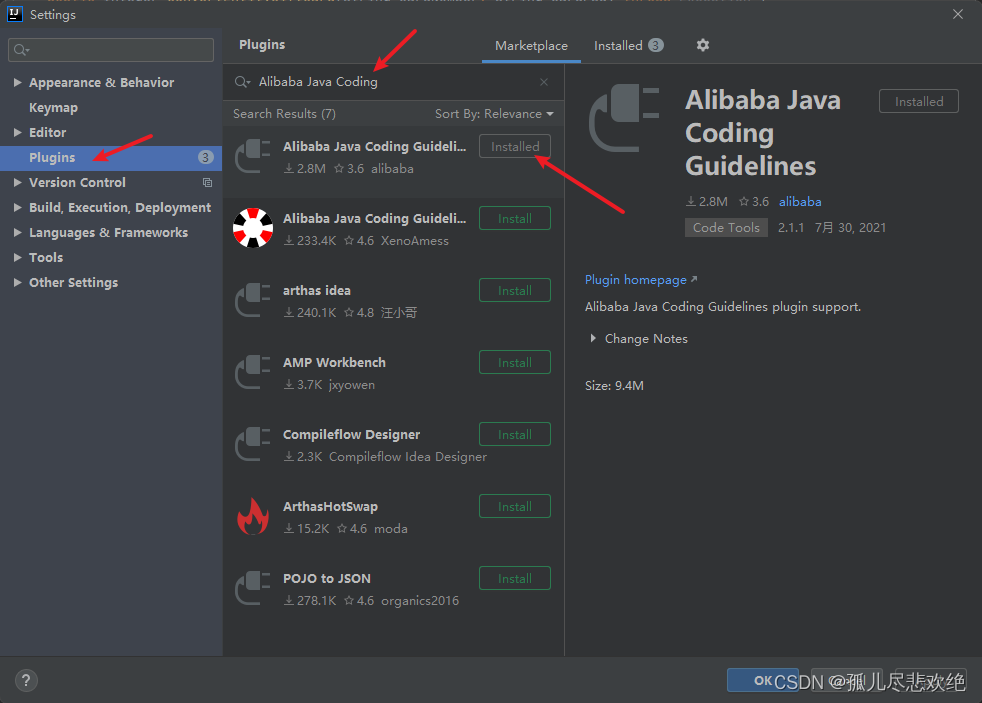Click the plugin search magnifier icon

(x=242, y=82)
